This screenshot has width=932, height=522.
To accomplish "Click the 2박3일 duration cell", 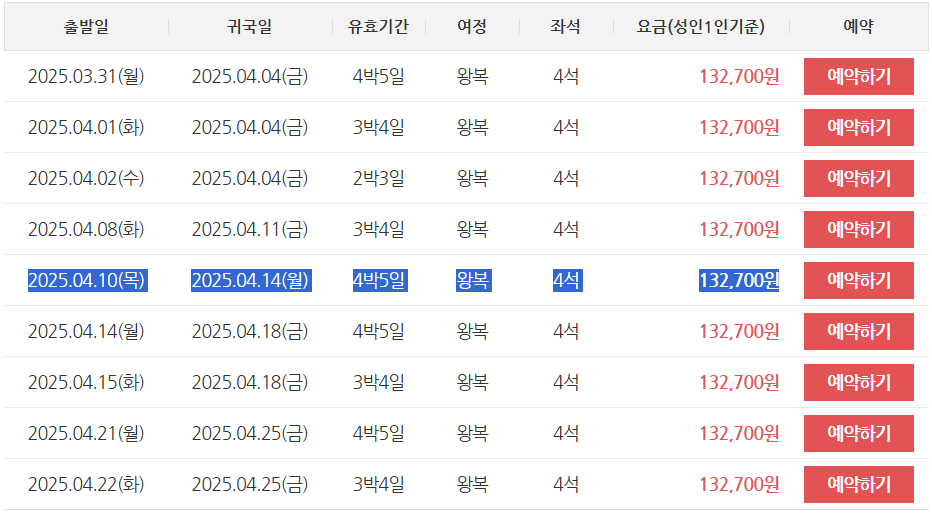I will click(379, 178).
